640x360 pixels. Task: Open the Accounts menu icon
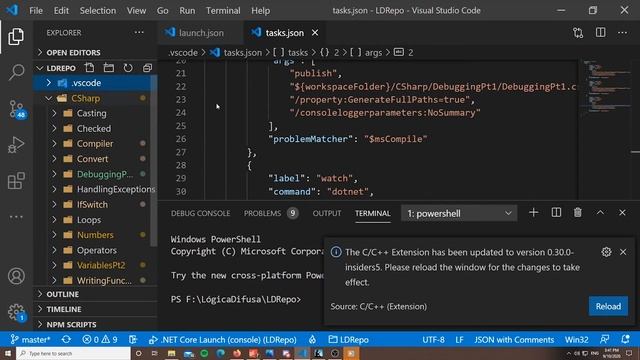click(16, 276)
